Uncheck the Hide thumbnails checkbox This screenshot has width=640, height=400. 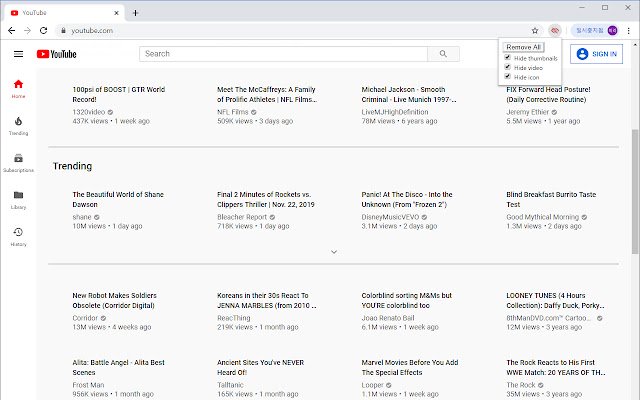(507, 58)
